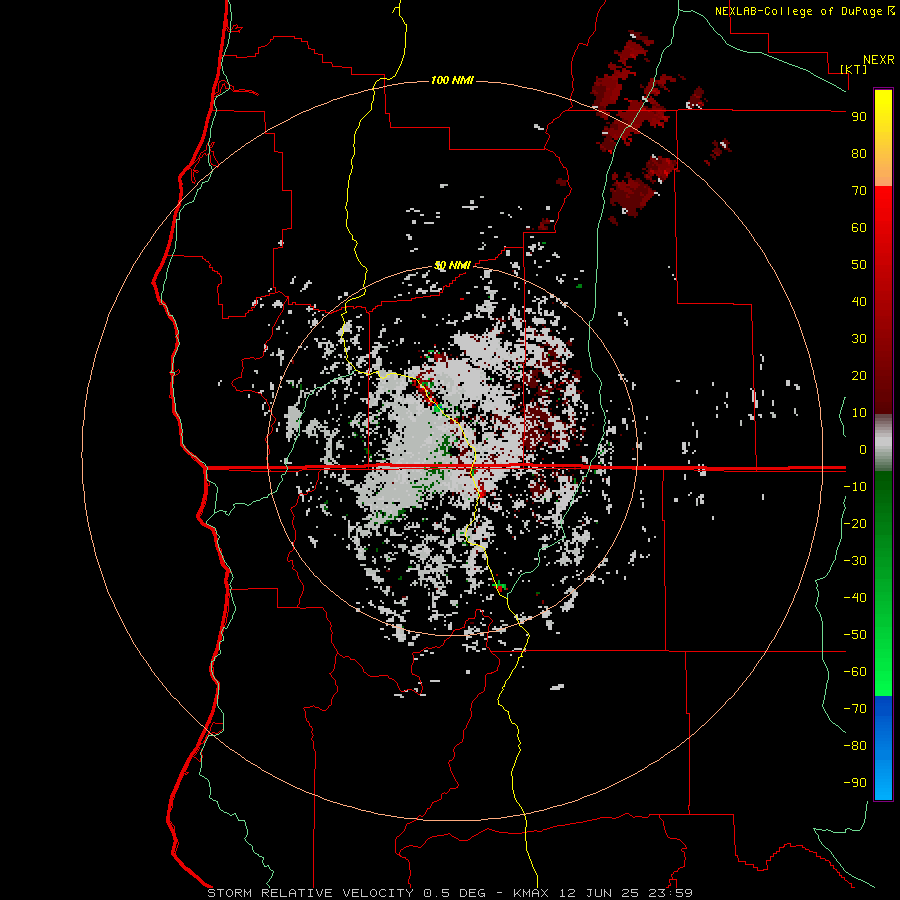Click the [KT] units label

(x=854, y=69)
